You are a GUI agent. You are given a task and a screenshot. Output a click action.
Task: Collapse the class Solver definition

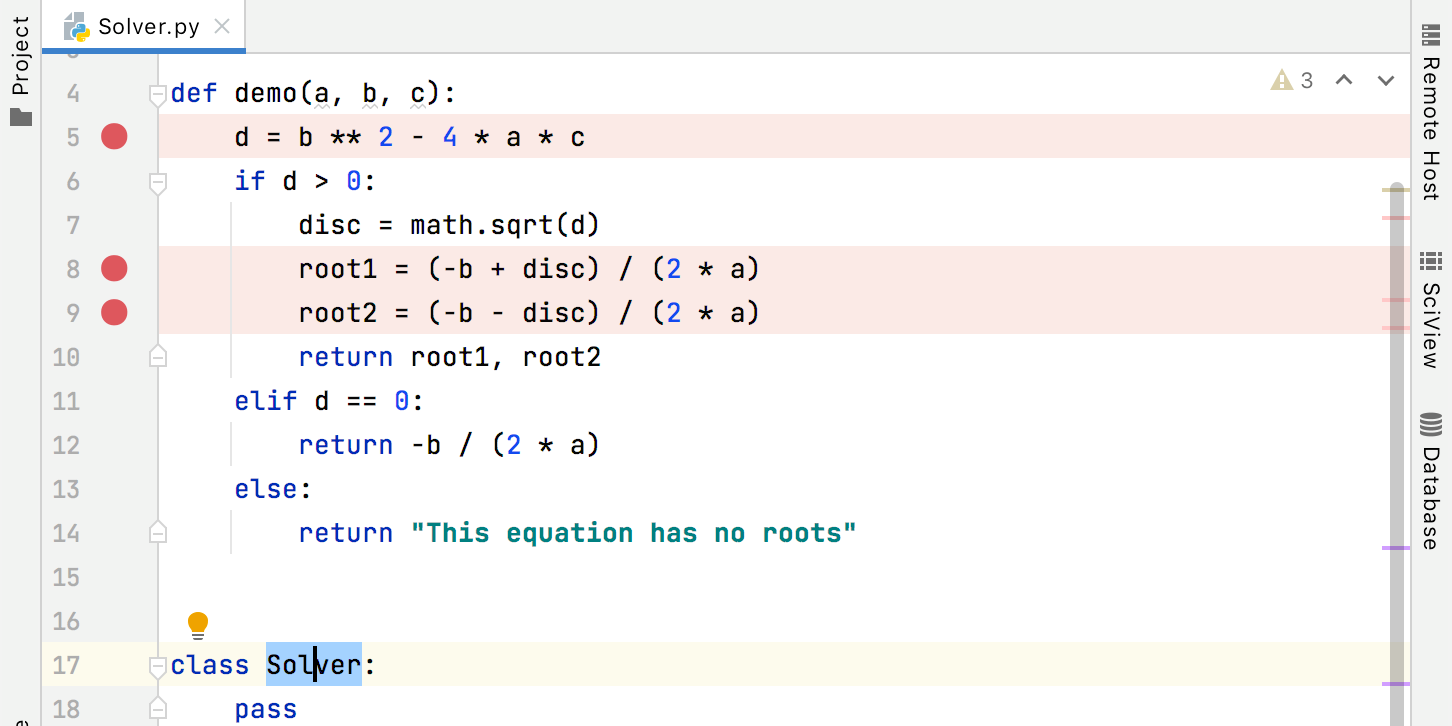point(157,664)
